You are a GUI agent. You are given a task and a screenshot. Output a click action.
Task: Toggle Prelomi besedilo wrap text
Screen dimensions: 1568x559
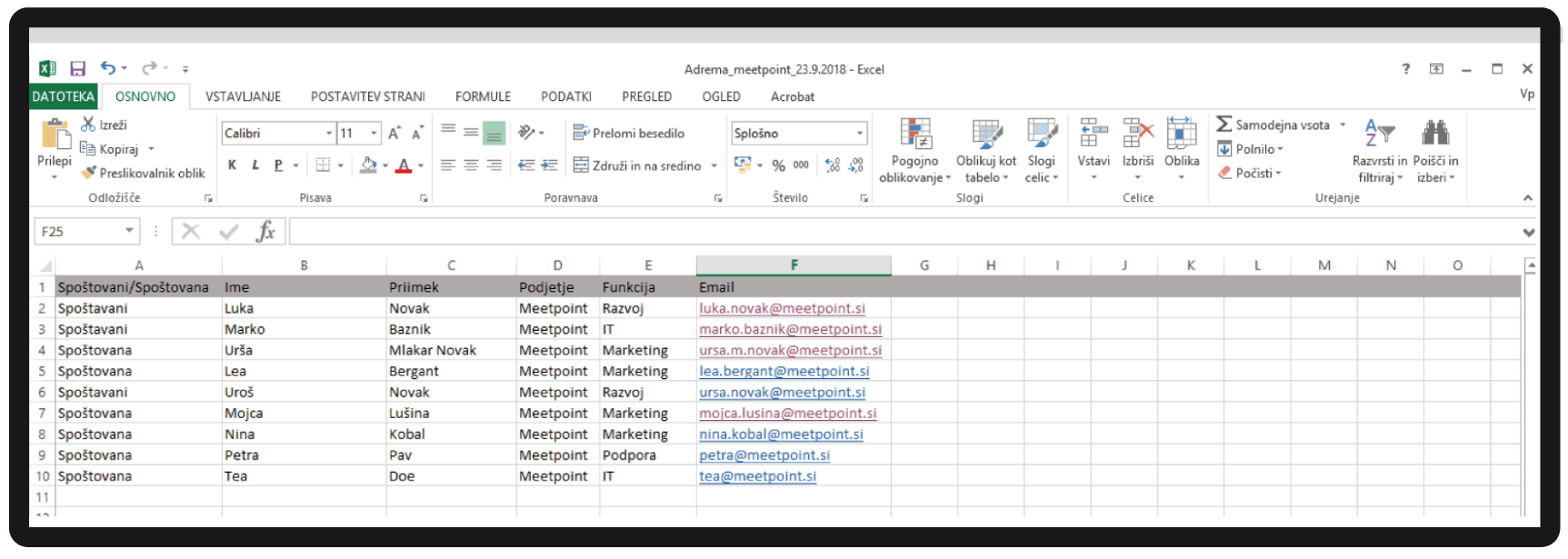click(629, 133)
